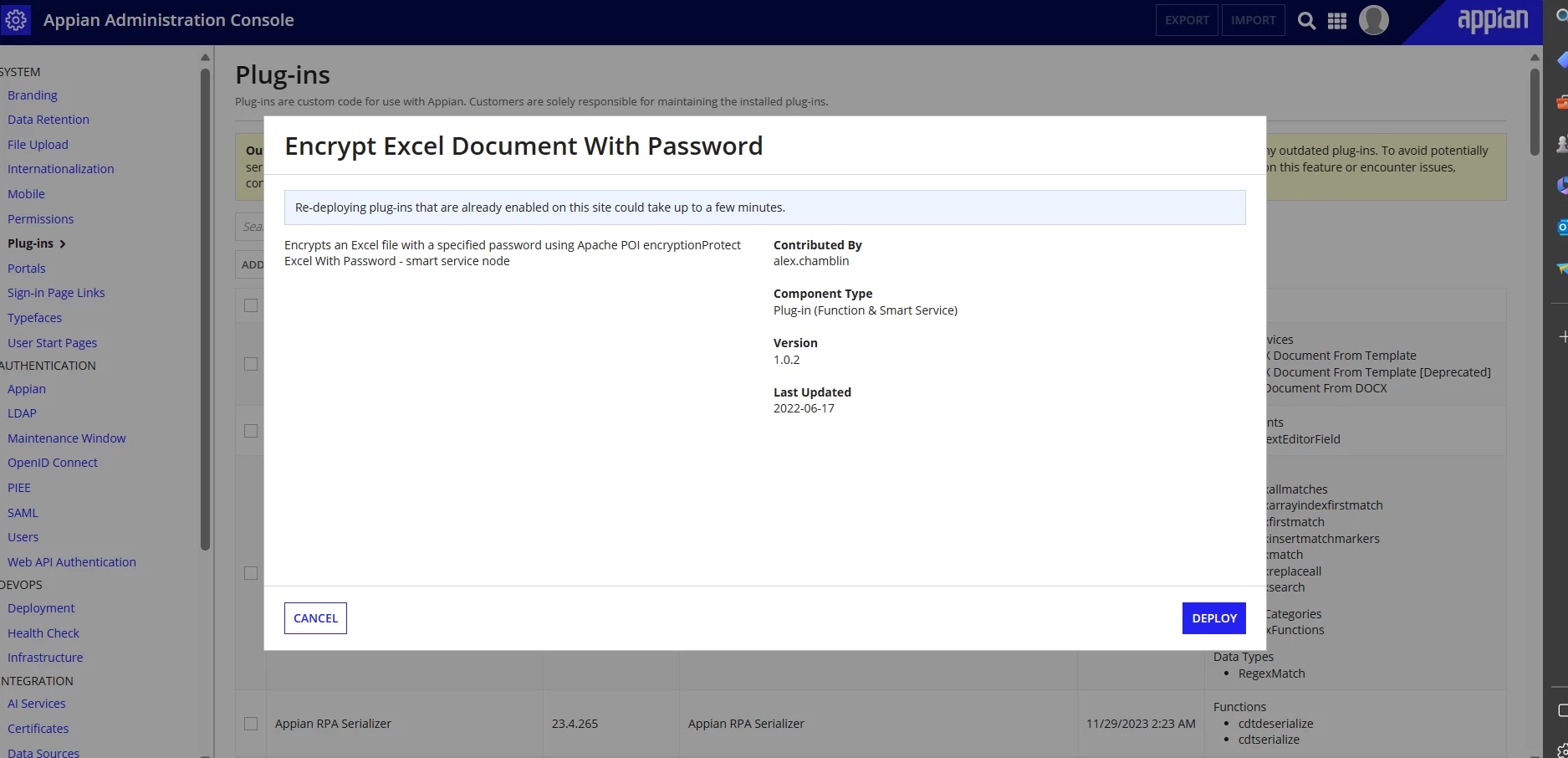Viewport: 1568px width, 758px height.
Task: Select Internationalization in sidebar
Action: pos(61,169)
